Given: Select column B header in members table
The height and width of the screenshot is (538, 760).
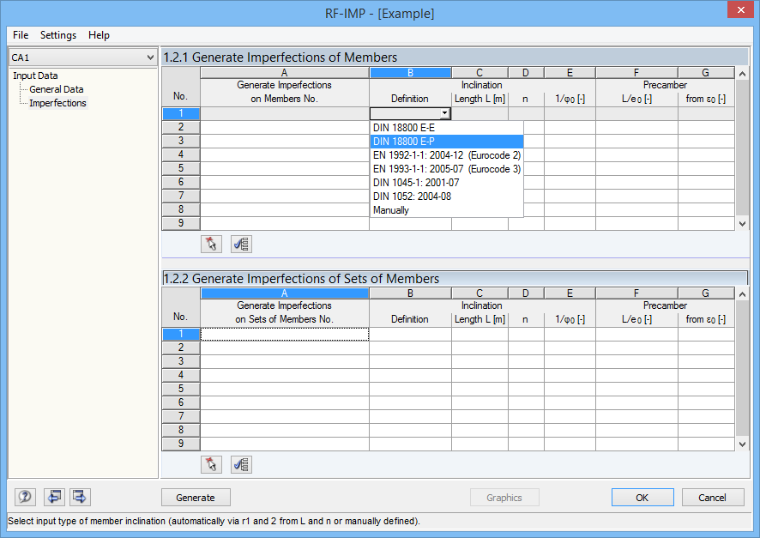Looking at the screenshot, I should click(x=410, y=73).
